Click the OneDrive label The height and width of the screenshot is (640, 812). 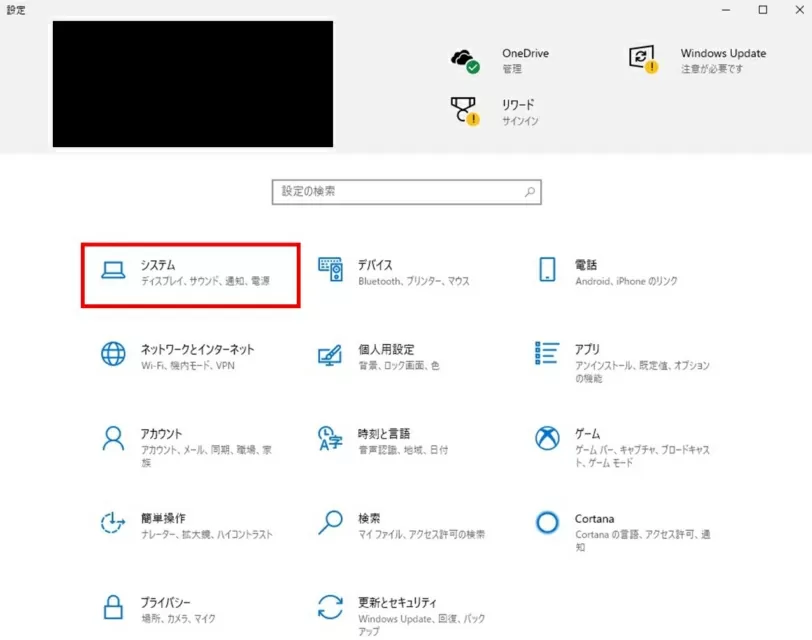pos(525,53)
